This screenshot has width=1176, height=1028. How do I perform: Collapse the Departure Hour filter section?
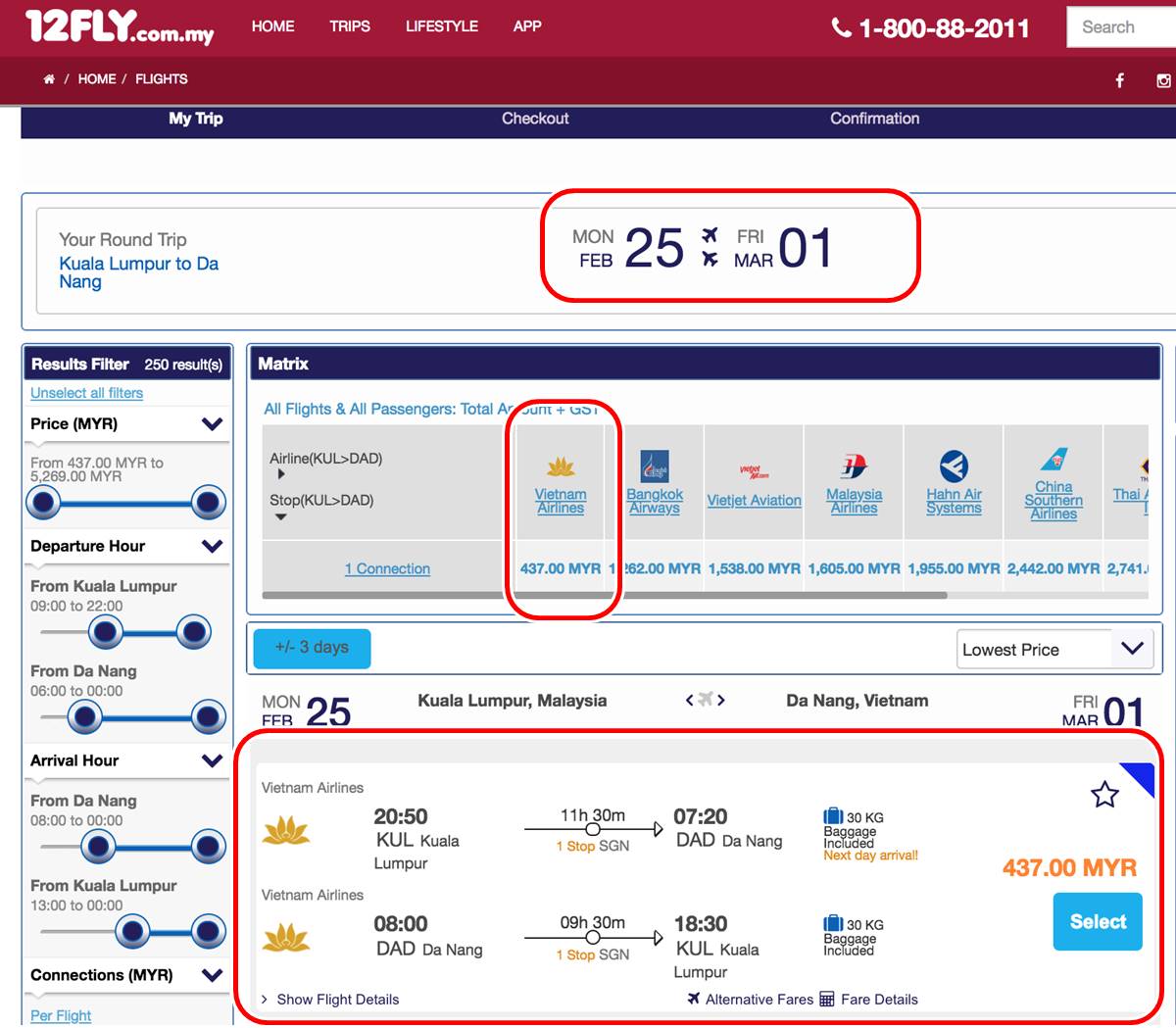coord(212,546)
